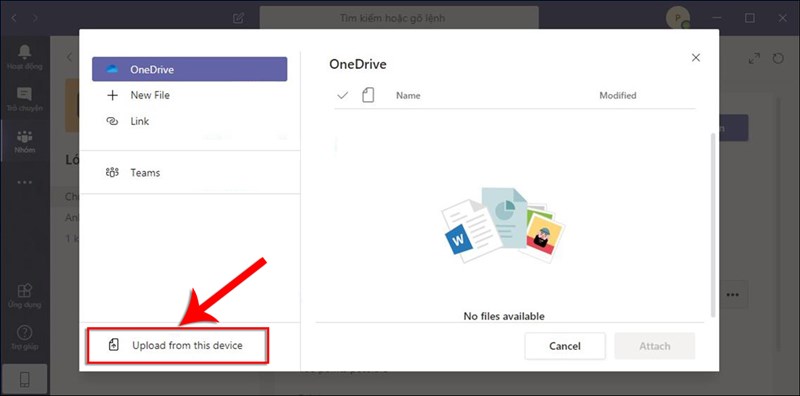Close the file picker dialog
This screenshot has height=396, width=800.
pyautogui.click(x=695, y=58)
